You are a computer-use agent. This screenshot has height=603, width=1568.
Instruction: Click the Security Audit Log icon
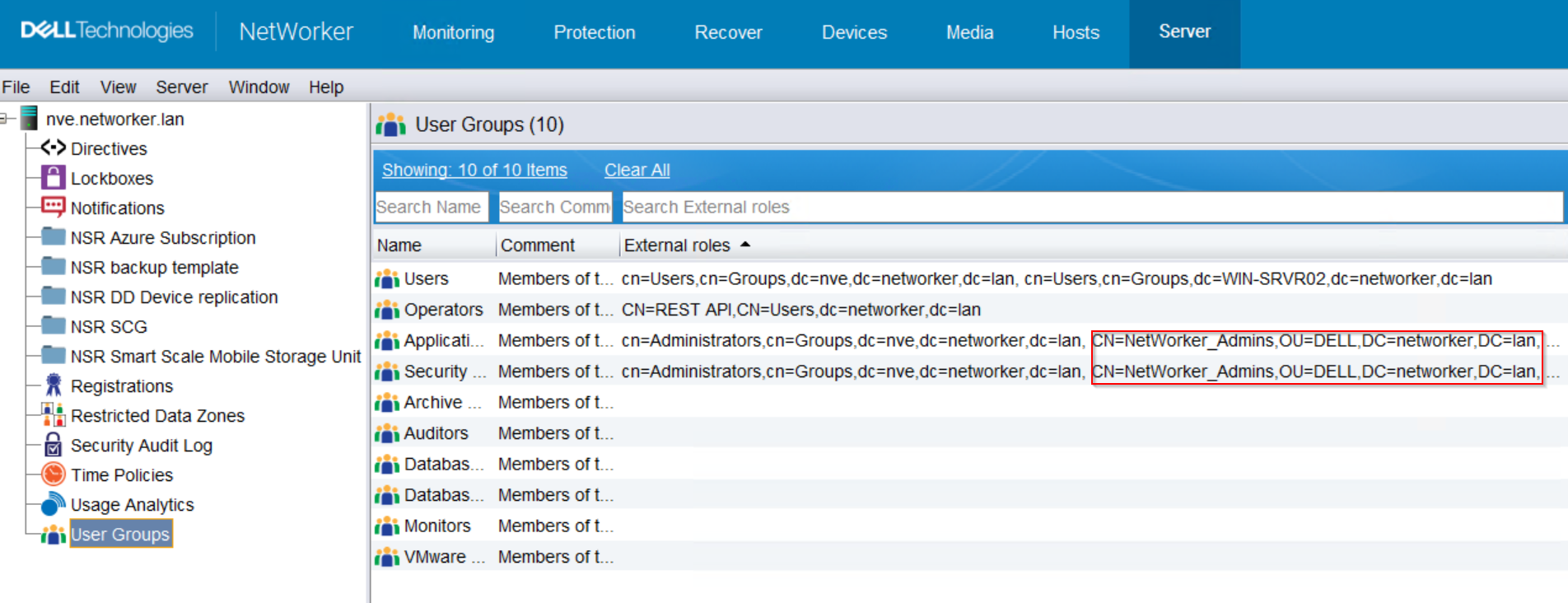tap(54, 445)
